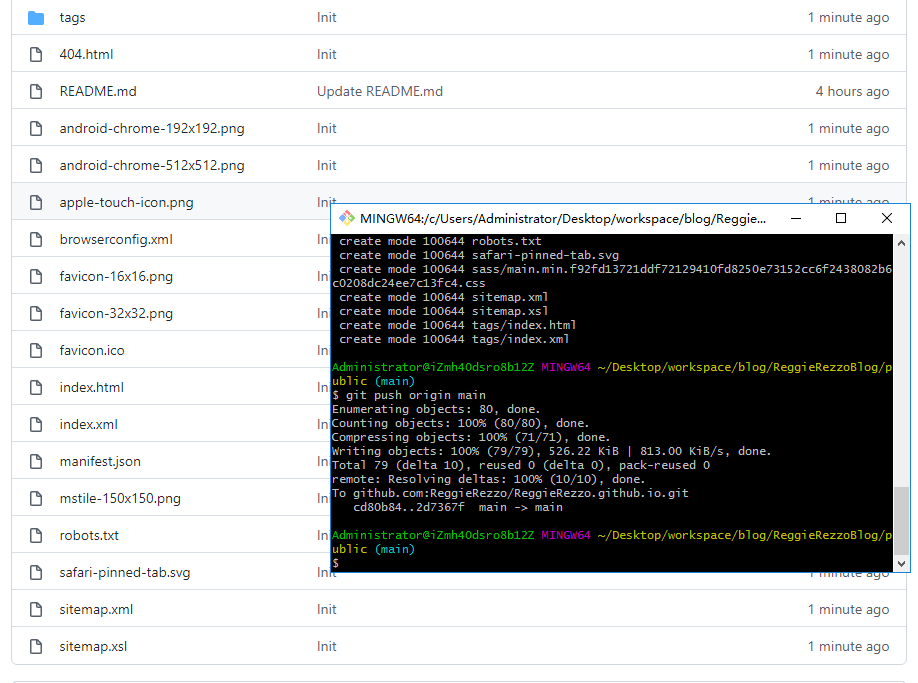Maximize the MINGW64 terminal window
Viewport: 918px width, 683px height.
coord(841,218)
